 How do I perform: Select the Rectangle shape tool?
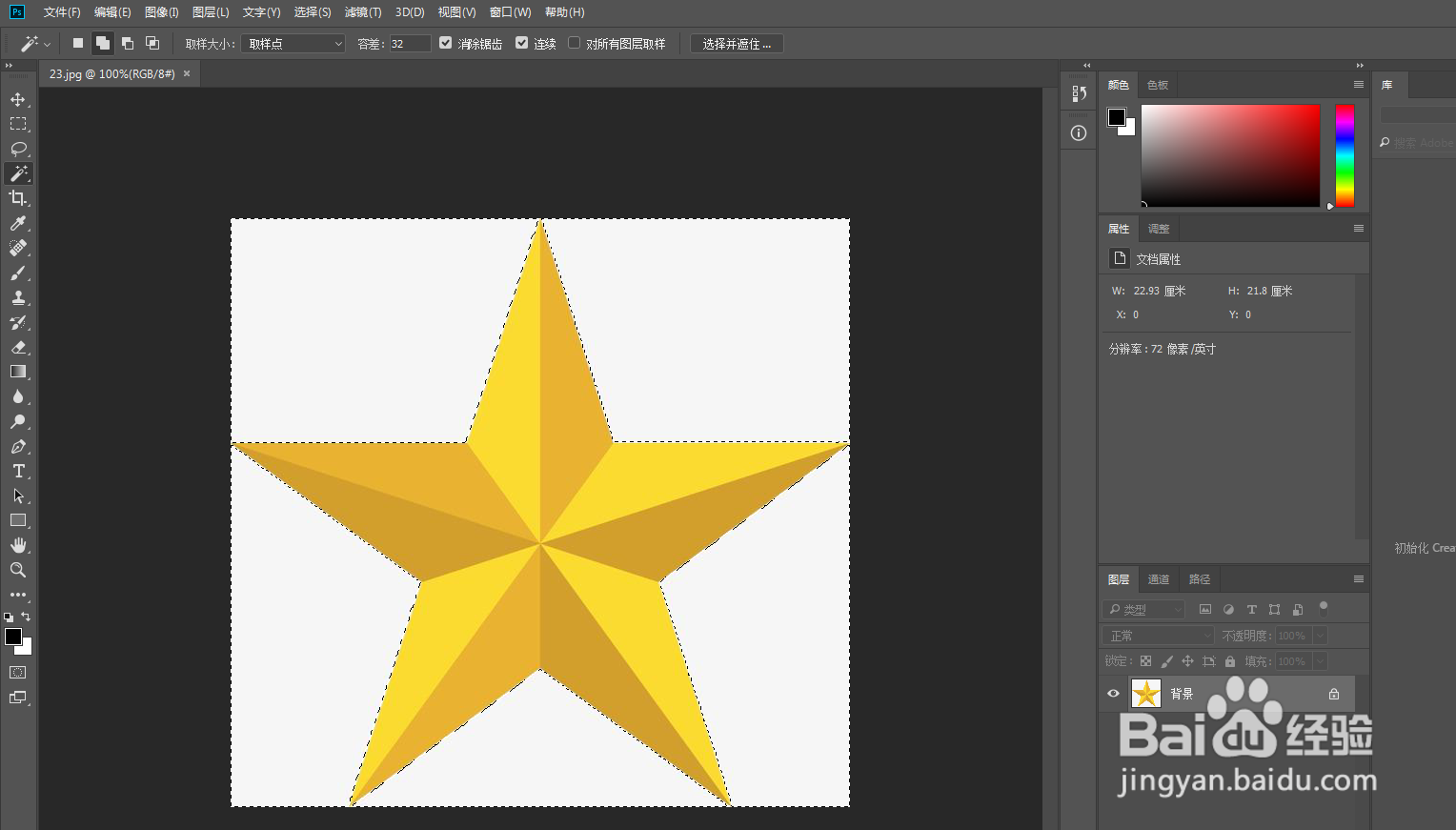click(x=18, y=520)
